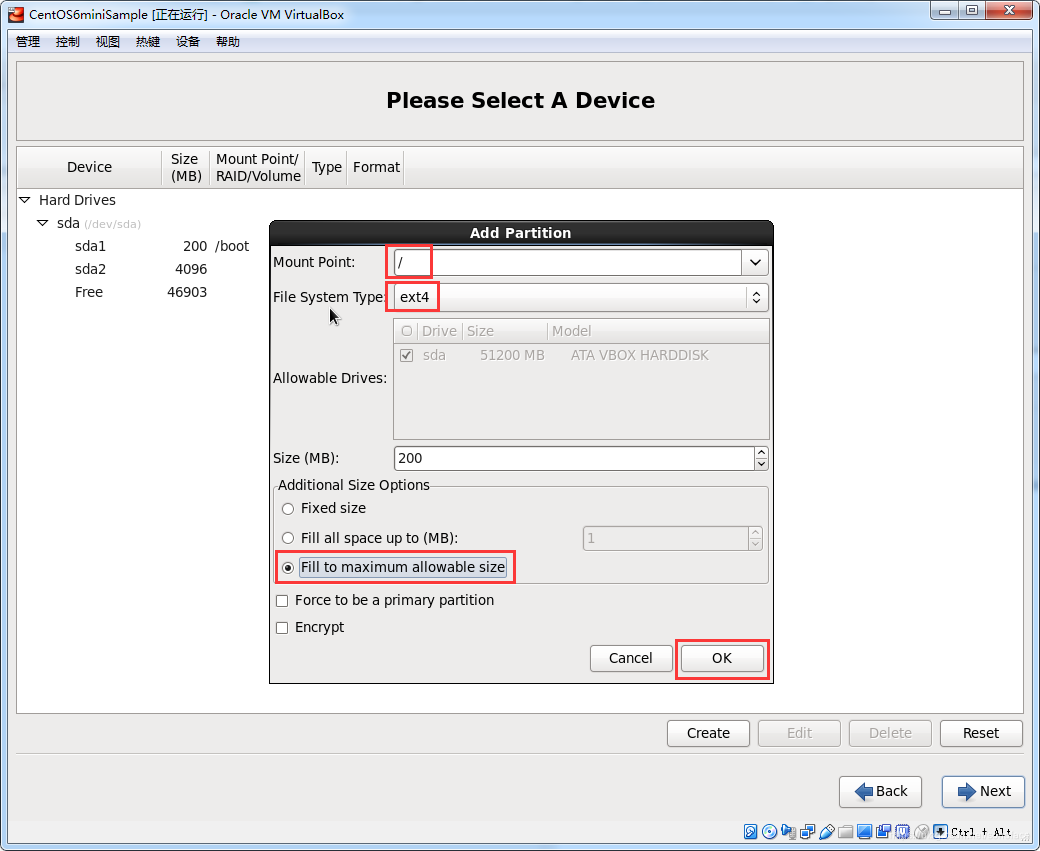Click the host key arrow indicator icon
1040x851 pixels.
click(x=941, y=832)
